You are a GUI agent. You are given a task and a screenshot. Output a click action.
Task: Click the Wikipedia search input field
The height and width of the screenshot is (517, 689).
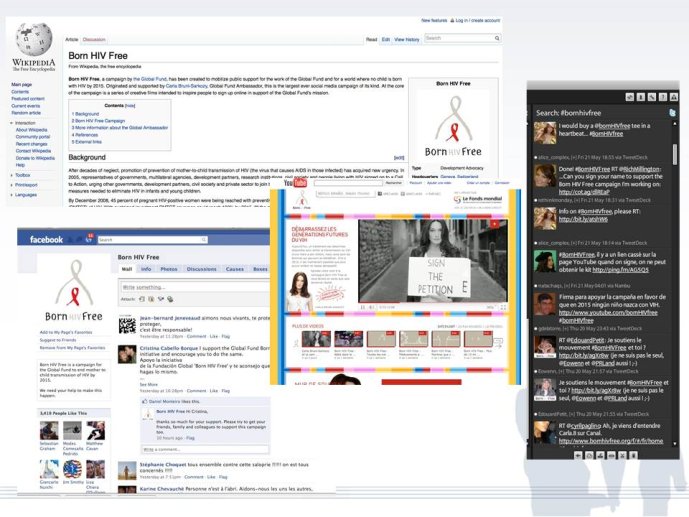(x=459, y=38)
